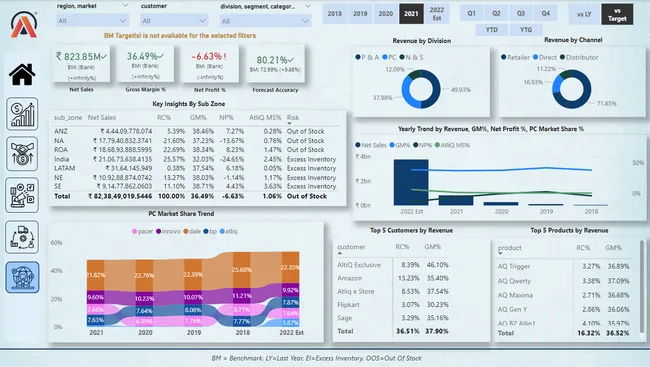
Task: Select the Flipkart customer row
Action: tap(393, 305)
